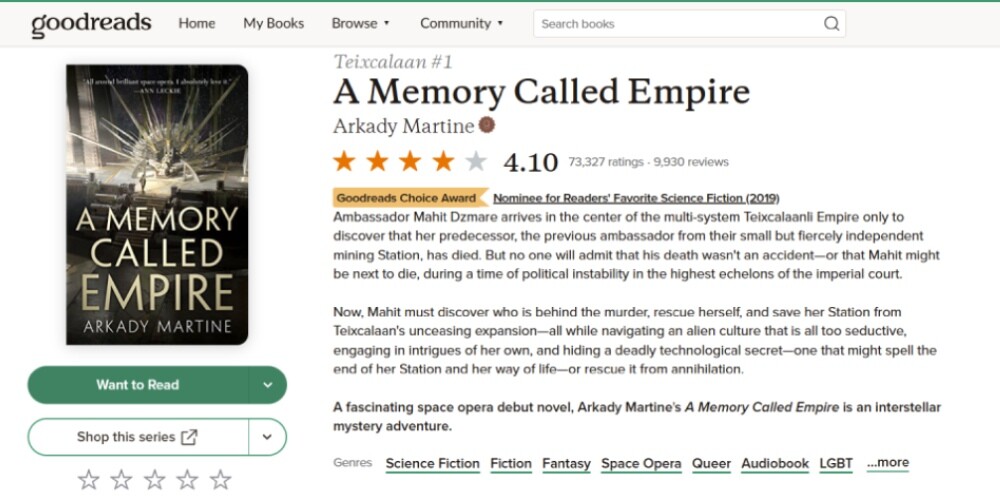Open the Browse menu

coord(360,23)
